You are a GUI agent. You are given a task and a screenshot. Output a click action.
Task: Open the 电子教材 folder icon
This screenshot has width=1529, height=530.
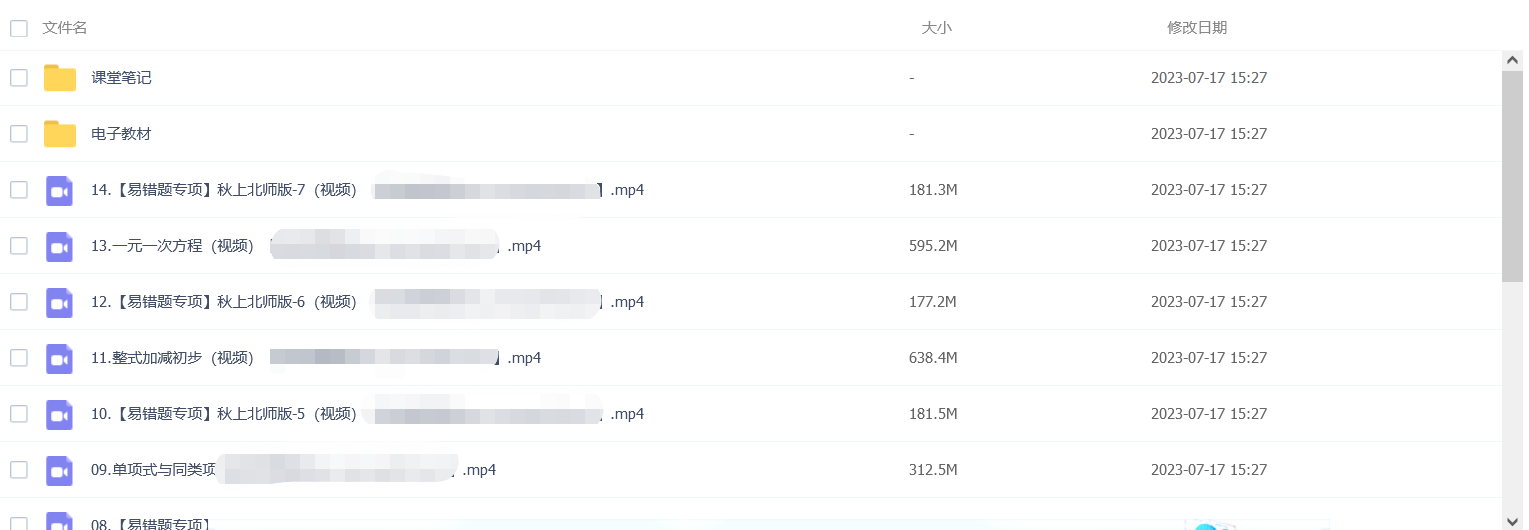(x=60, y=134)
